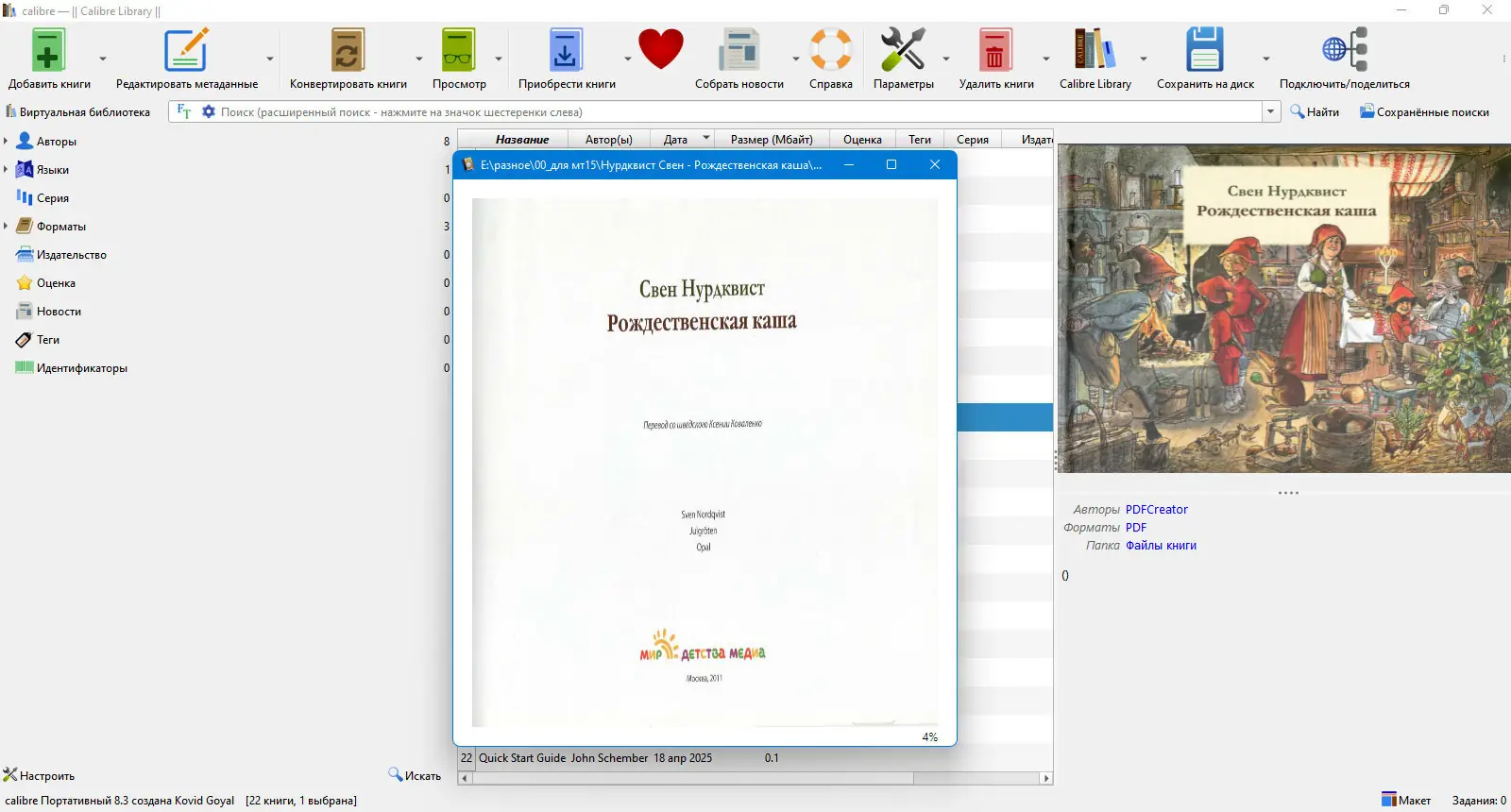1511x812 pixels.
Task: Click Искать in the tag browser
Action: pos(415,775)
